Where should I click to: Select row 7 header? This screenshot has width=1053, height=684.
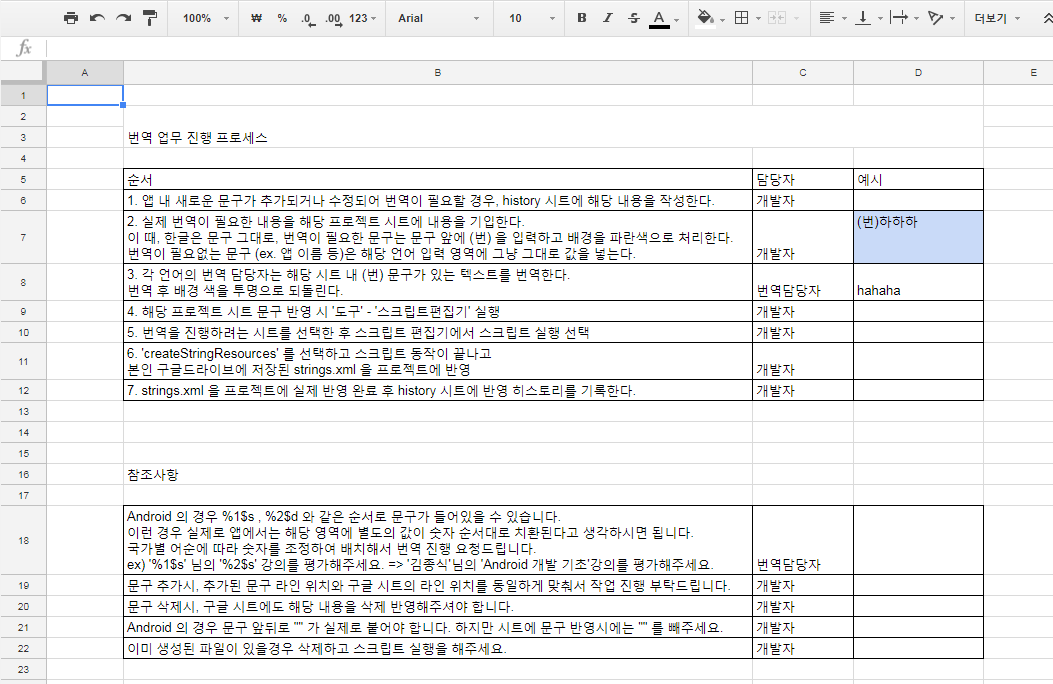23,237
